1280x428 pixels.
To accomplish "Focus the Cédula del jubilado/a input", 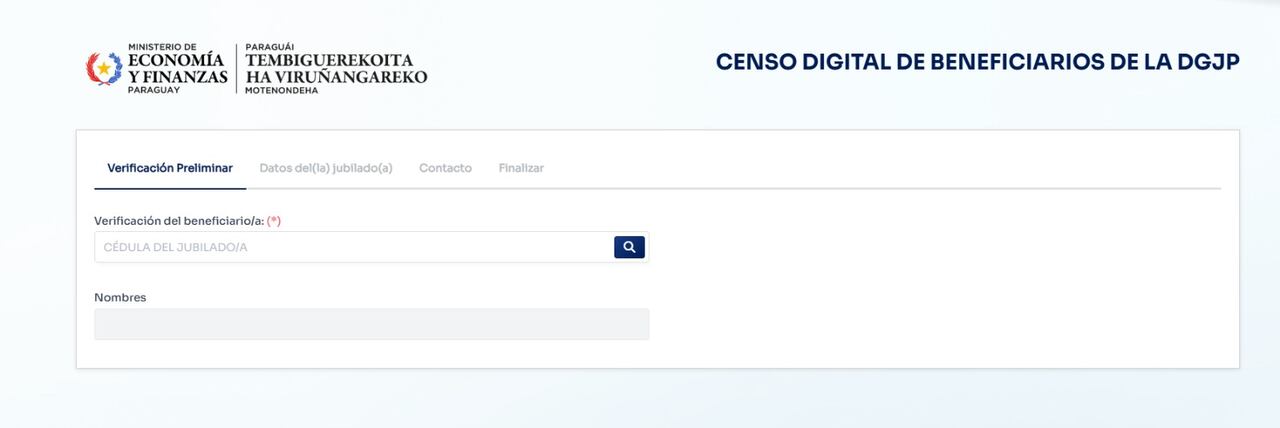I will tap(353, 247).
